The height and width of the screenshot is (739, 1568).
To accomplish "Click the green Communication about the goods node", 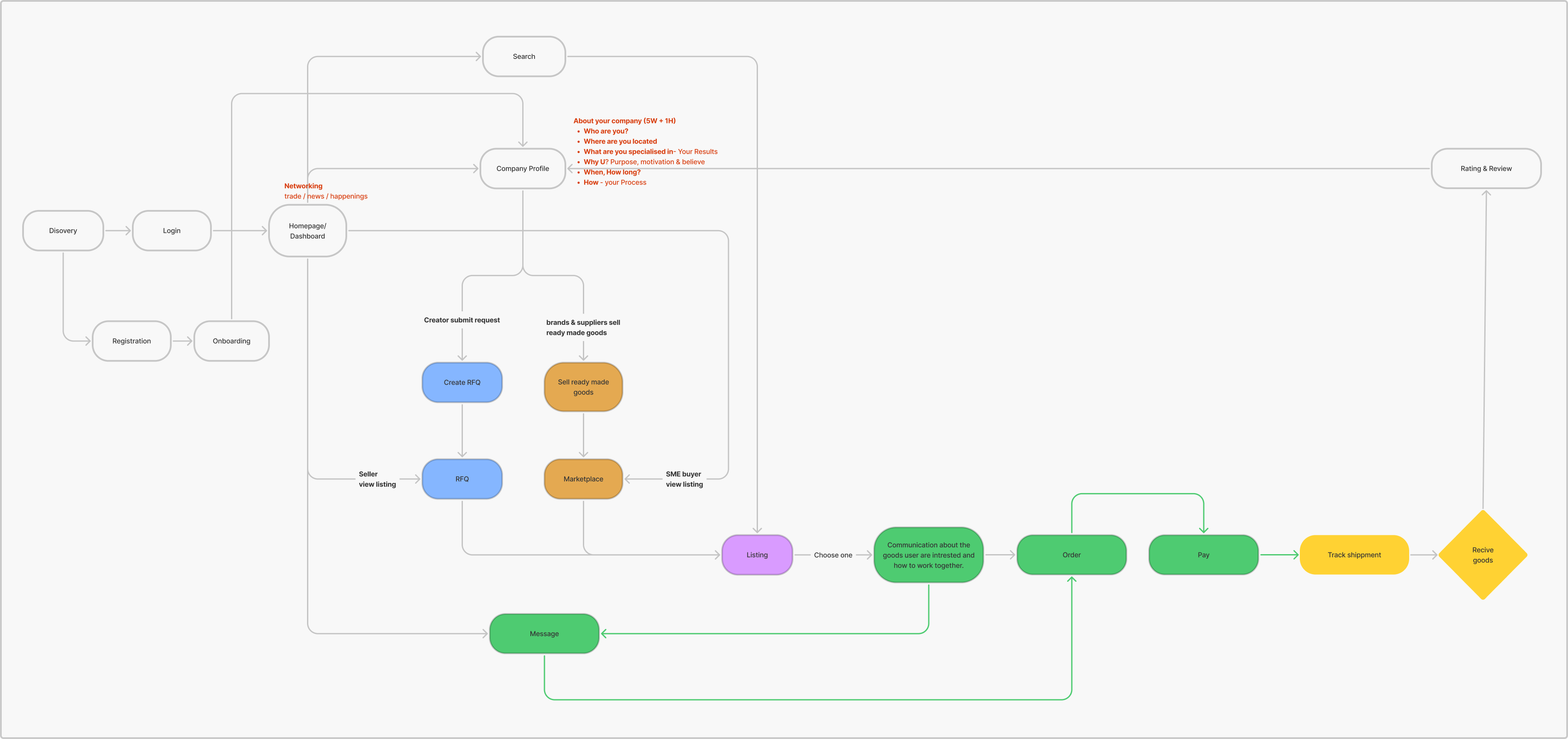I will [928, 555].
